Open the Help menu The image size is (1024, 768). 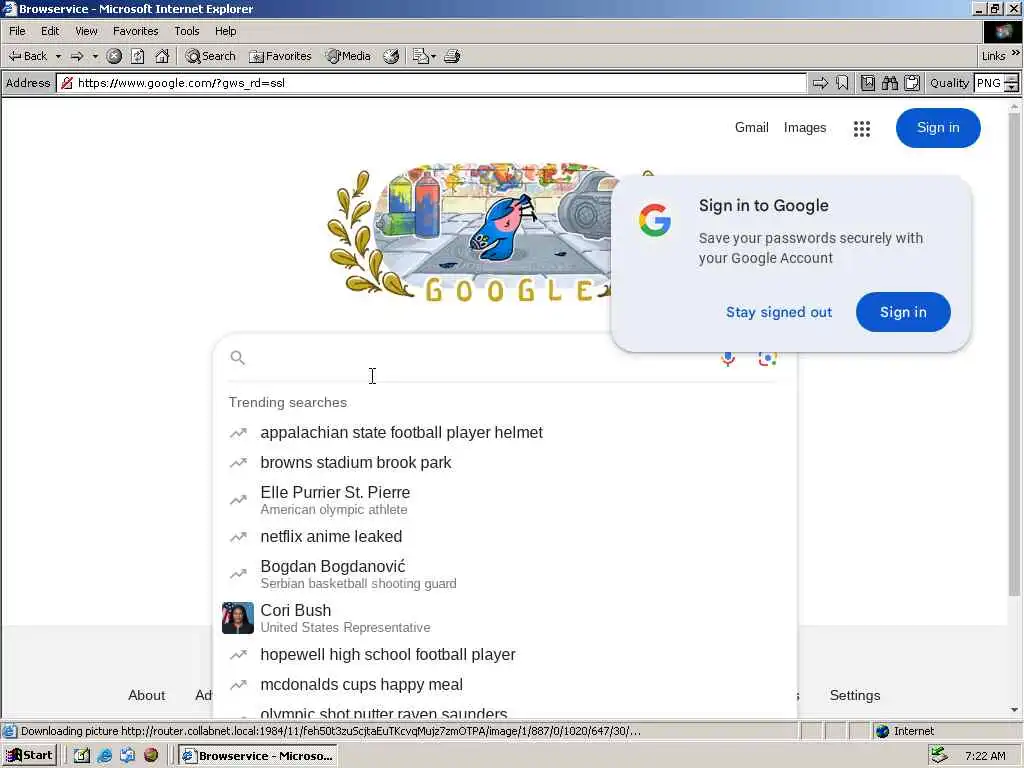tap(225, 31)
